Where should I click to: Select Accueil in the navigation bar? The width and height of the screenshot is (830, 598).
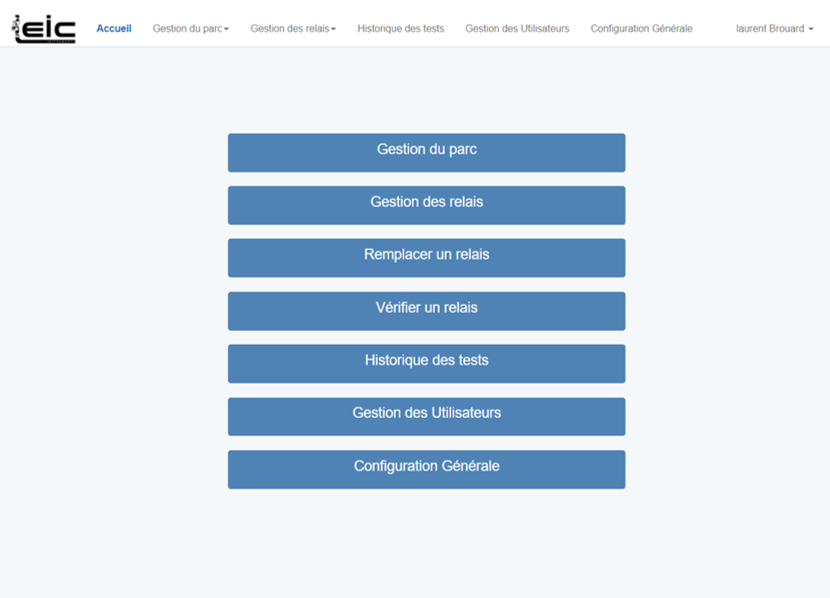coord(113,29)
